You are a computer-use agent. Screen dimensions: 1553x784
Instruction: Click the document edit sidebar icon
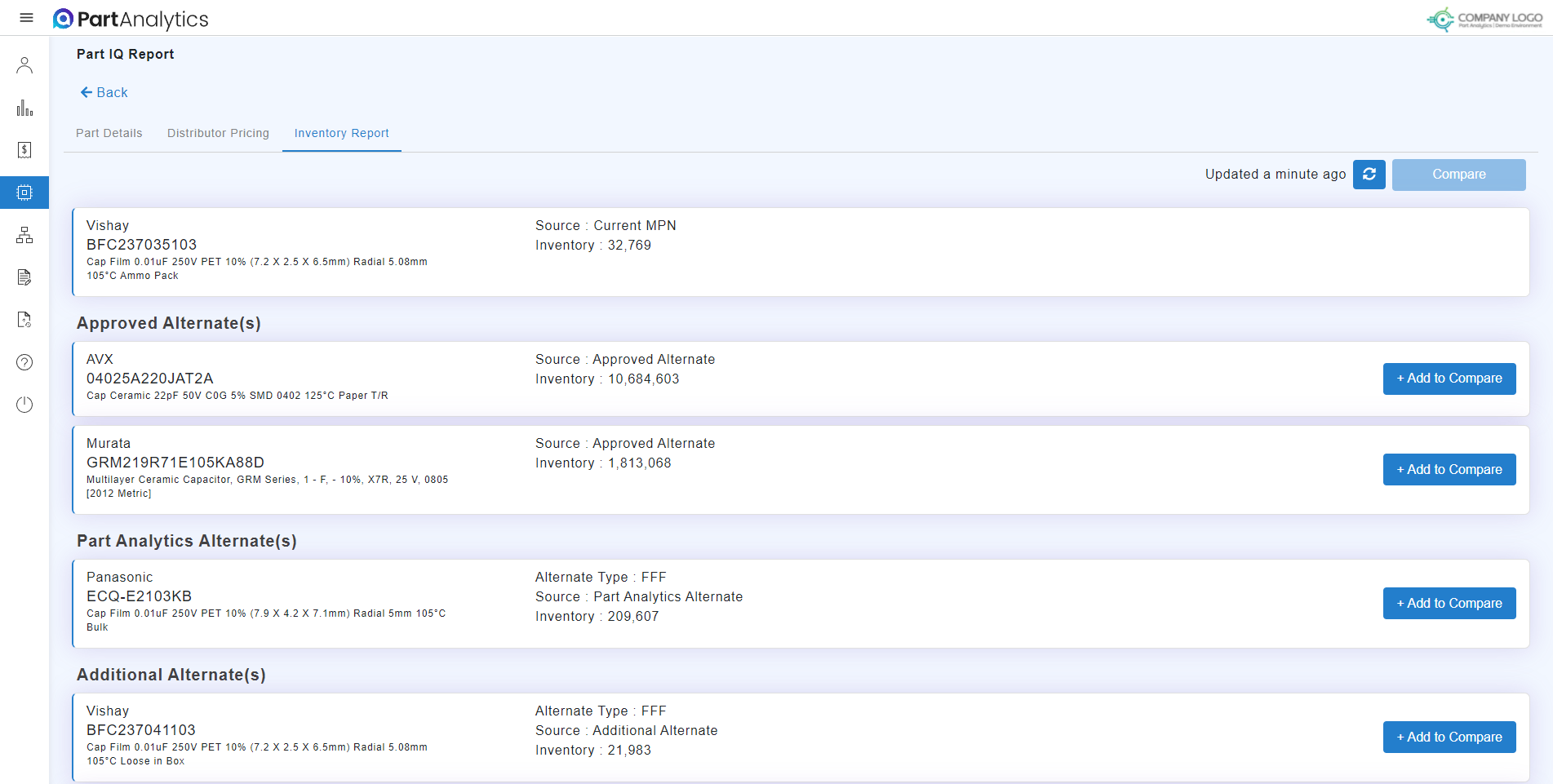pos(24,277)
